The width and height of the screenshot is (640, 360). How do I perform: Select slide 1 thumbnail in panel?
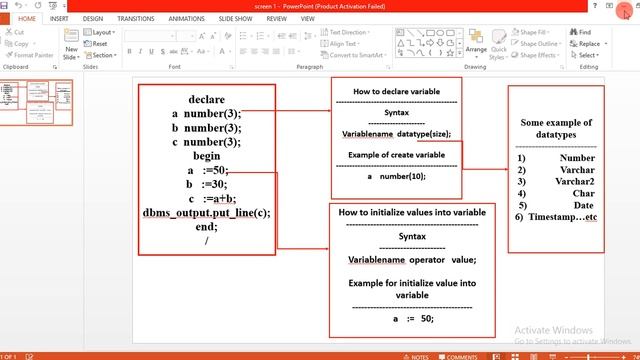coord(36,102)
